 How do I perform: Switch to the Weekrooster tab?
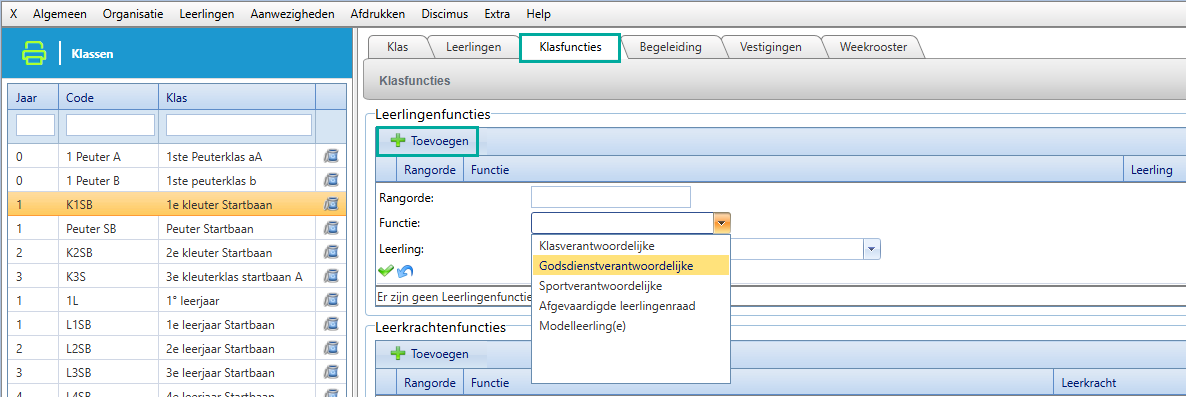click(873, 47)
